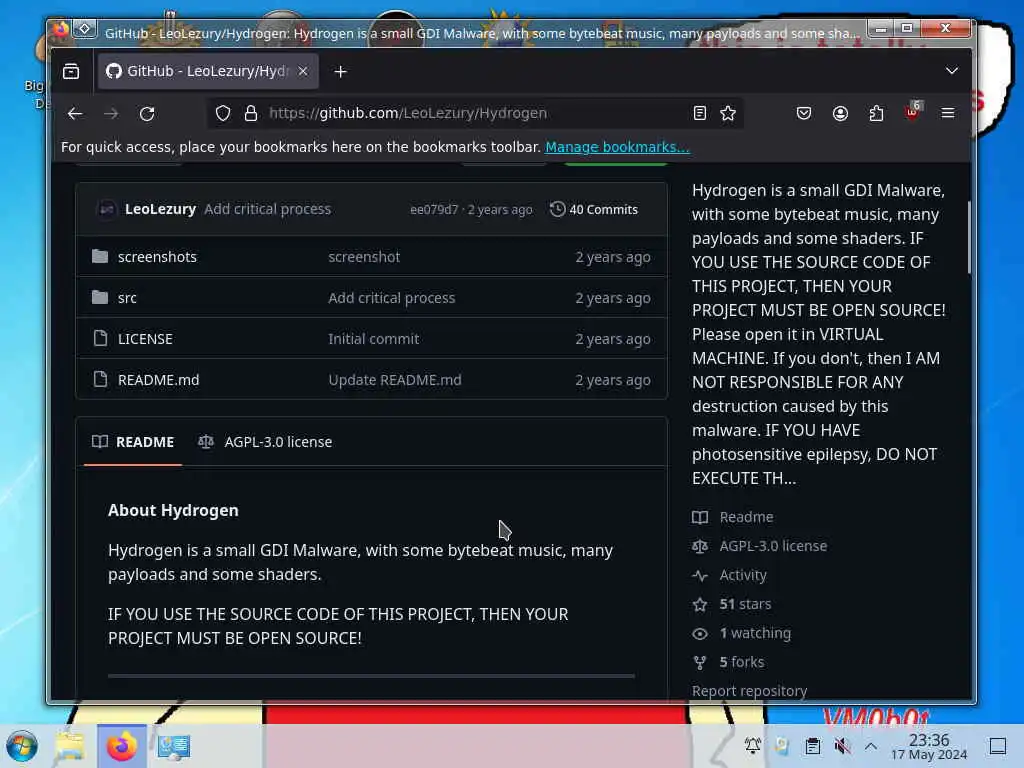This screenshot has width=1024, height=768.
Task: Click the Firefox taskbar icon
Action: (121, 746)
